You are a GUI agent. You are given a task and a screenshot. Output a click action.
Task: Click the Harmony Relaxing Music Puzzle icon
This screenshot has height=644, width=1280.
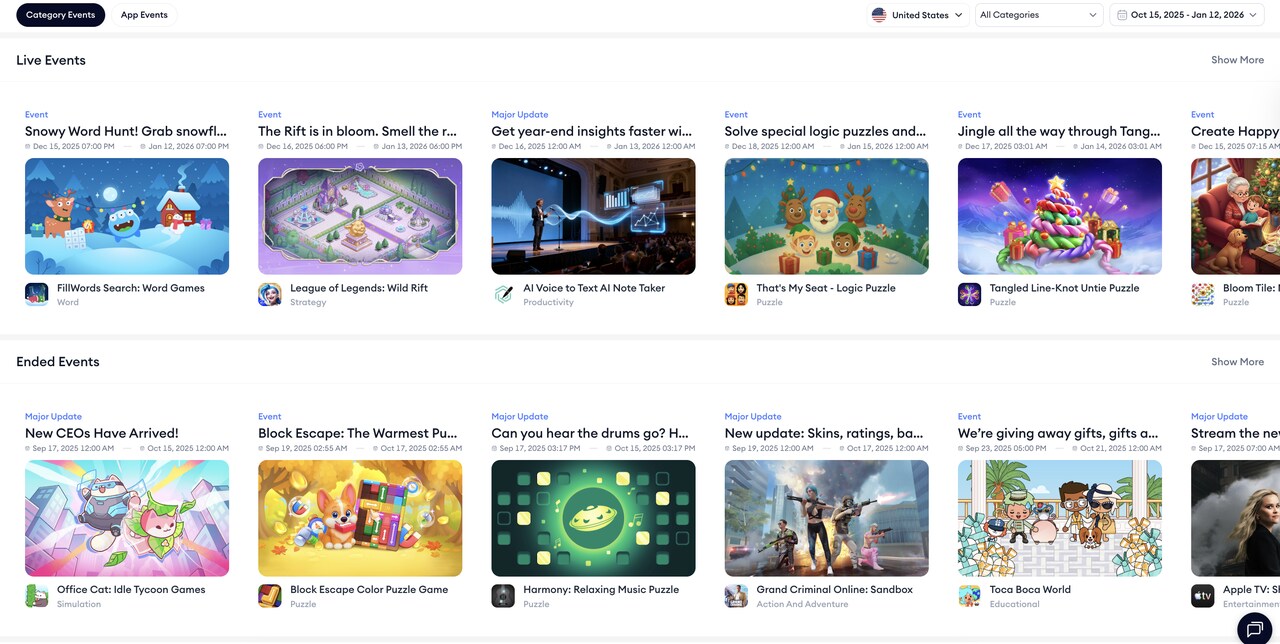pyautogui.click(x=503, y=596)
